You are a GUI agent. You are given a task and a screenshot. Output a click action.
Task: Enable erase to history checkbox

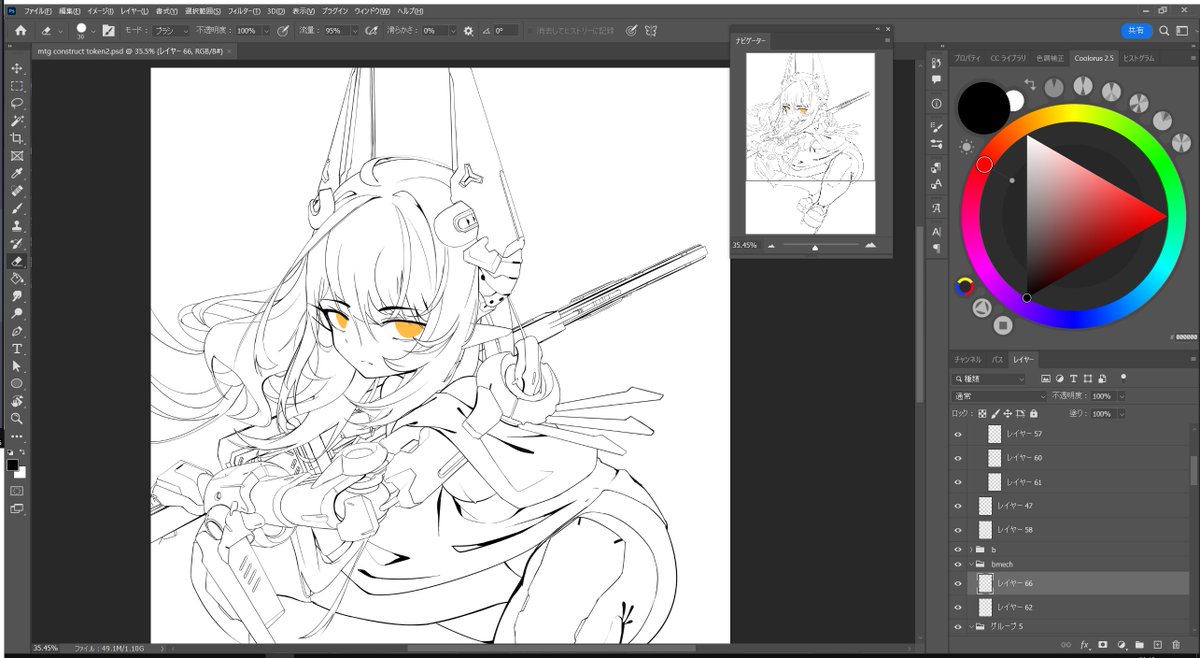pos(530,31)
